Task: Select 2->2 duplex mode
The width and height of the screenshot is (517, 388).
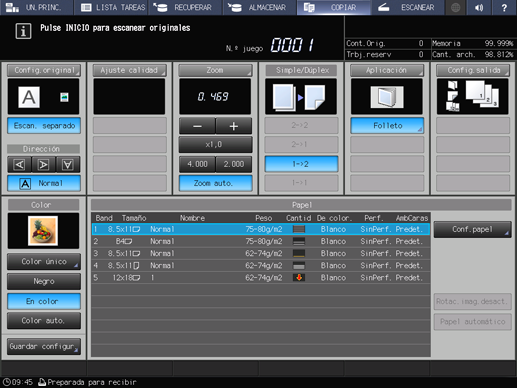Action: [x=301, y=125]
